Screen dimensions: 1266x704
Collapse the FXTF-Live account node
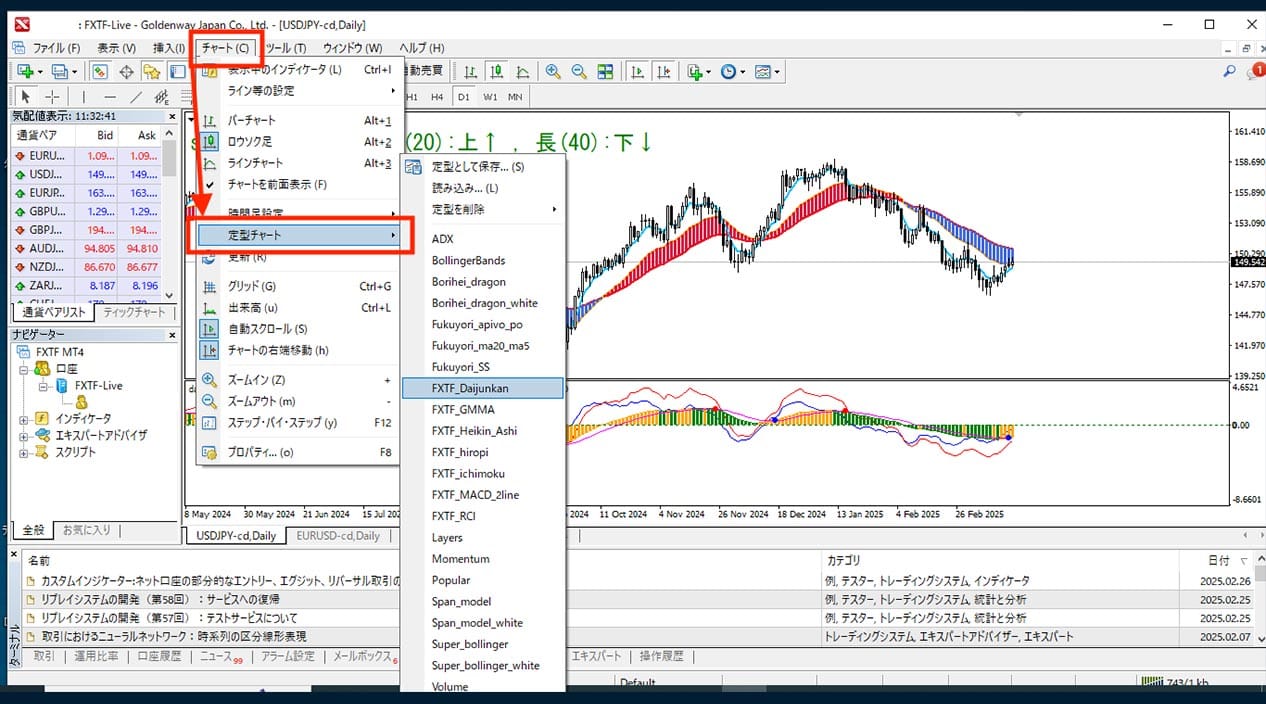(x=42, y=386)
